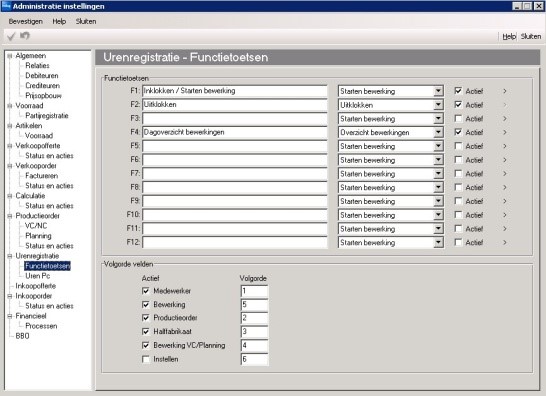Select Relaties in the tree
This screenshot has width=546, height=396.
[37, 65]
